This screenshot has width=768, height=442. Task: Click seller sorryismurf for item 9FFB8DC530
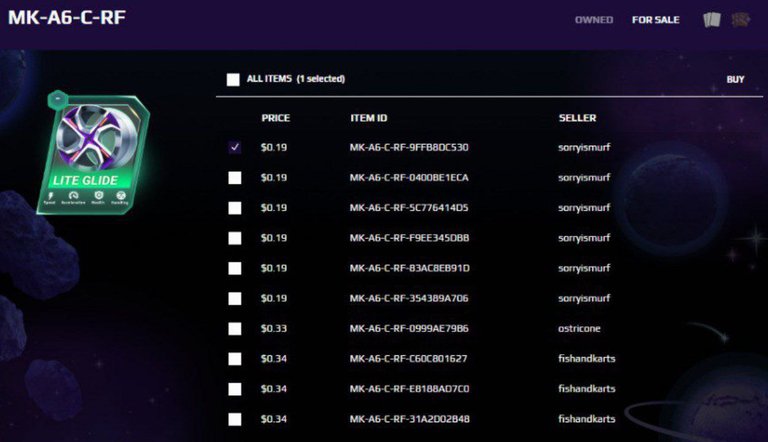tap(584, 147)
